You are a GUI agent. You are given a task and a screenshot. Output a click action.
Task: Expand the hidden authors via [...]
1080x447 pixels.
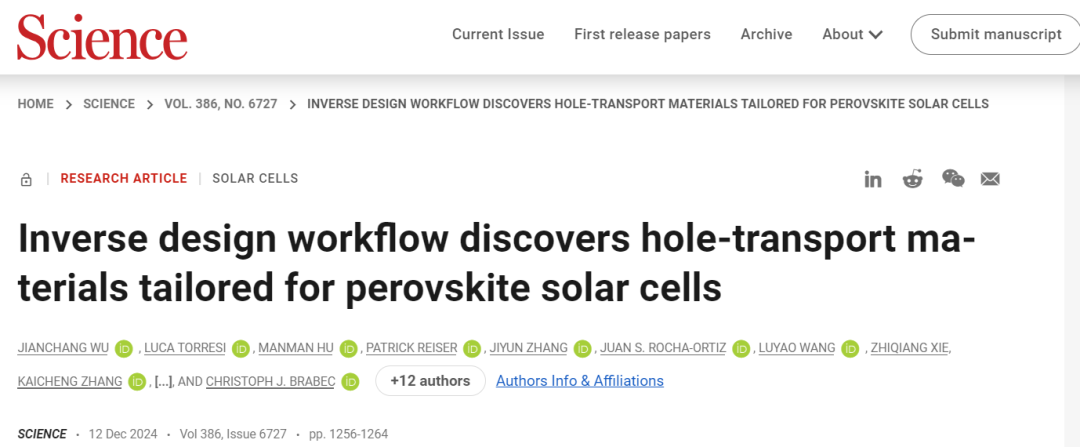pyautogui.click(x=163, y=382)
